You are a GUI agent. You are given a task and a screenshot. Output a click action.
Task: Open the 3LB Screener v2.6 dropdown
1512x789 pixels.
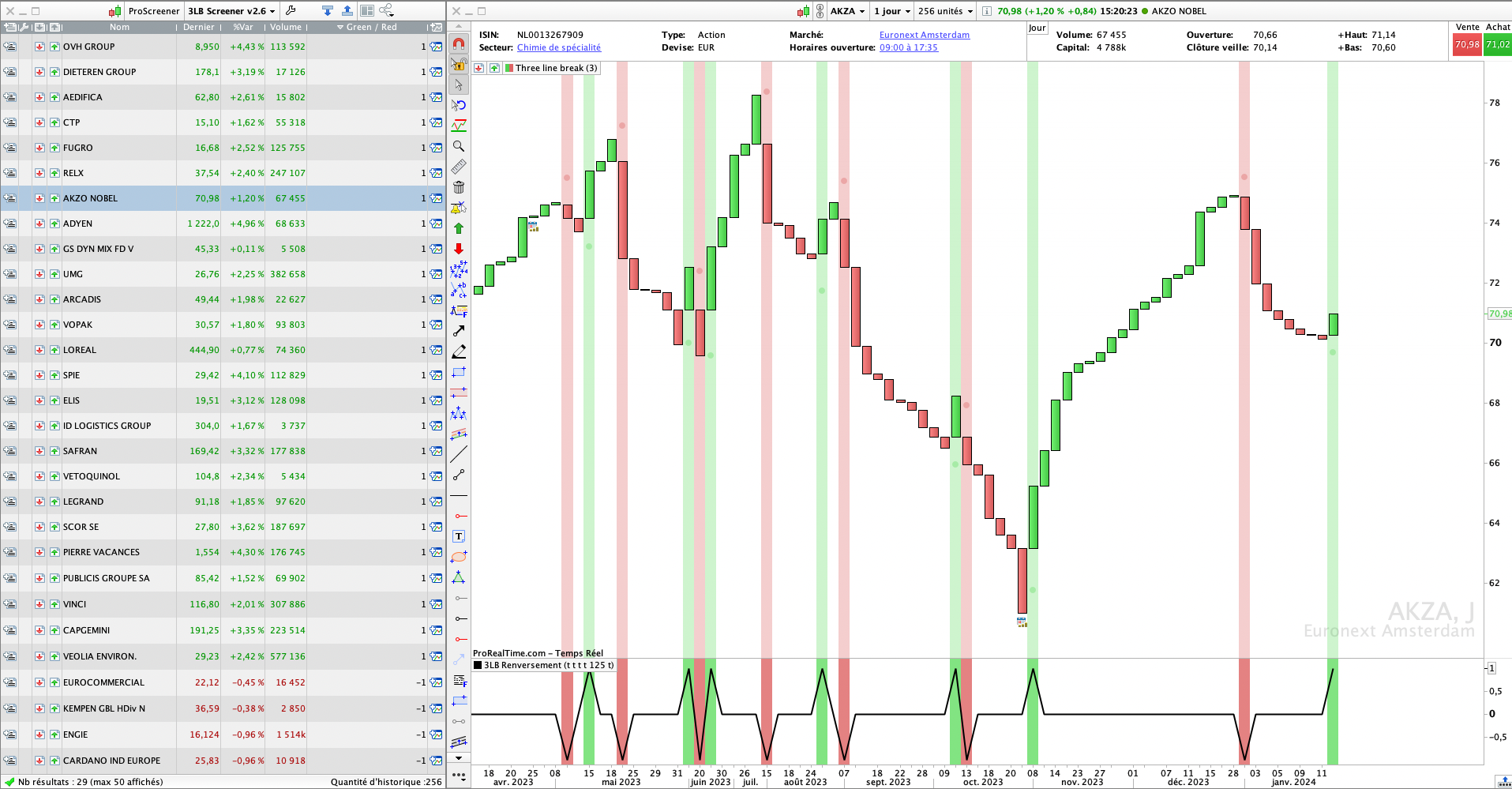231,11
